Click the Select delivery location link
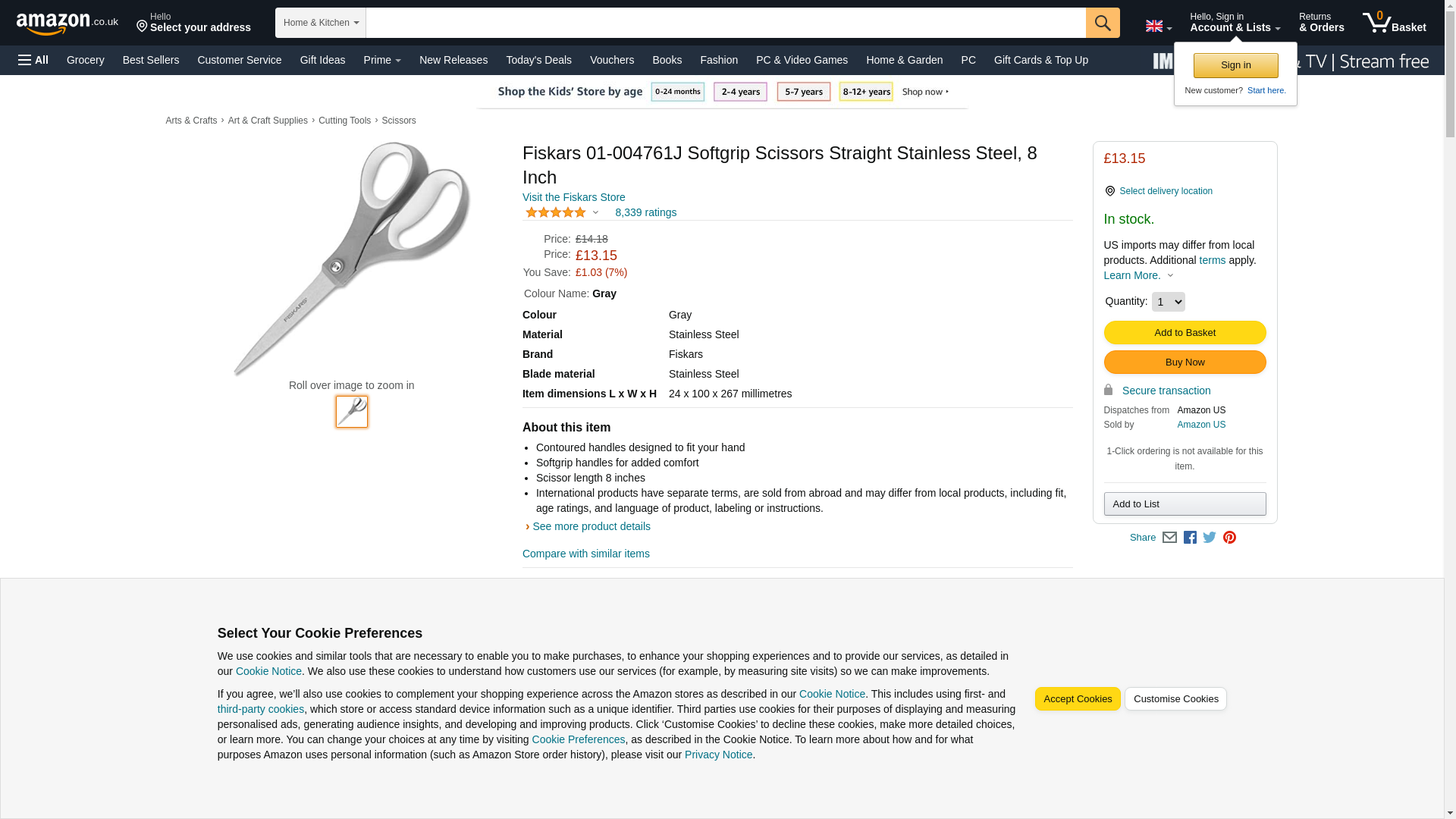 [x=1166, y=191]
